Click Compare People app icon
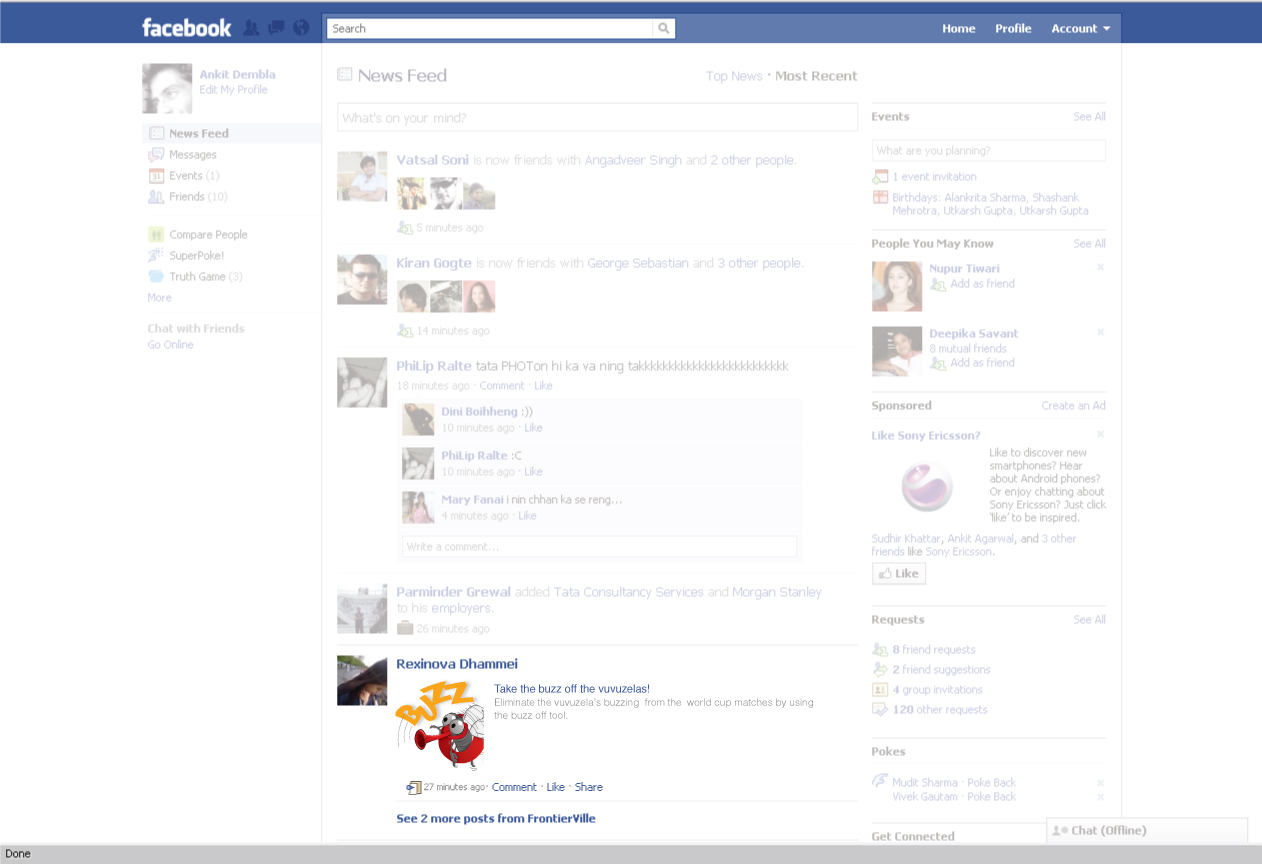The width and height of the screenshot is (1262, 864). click(x=156, y=234)
